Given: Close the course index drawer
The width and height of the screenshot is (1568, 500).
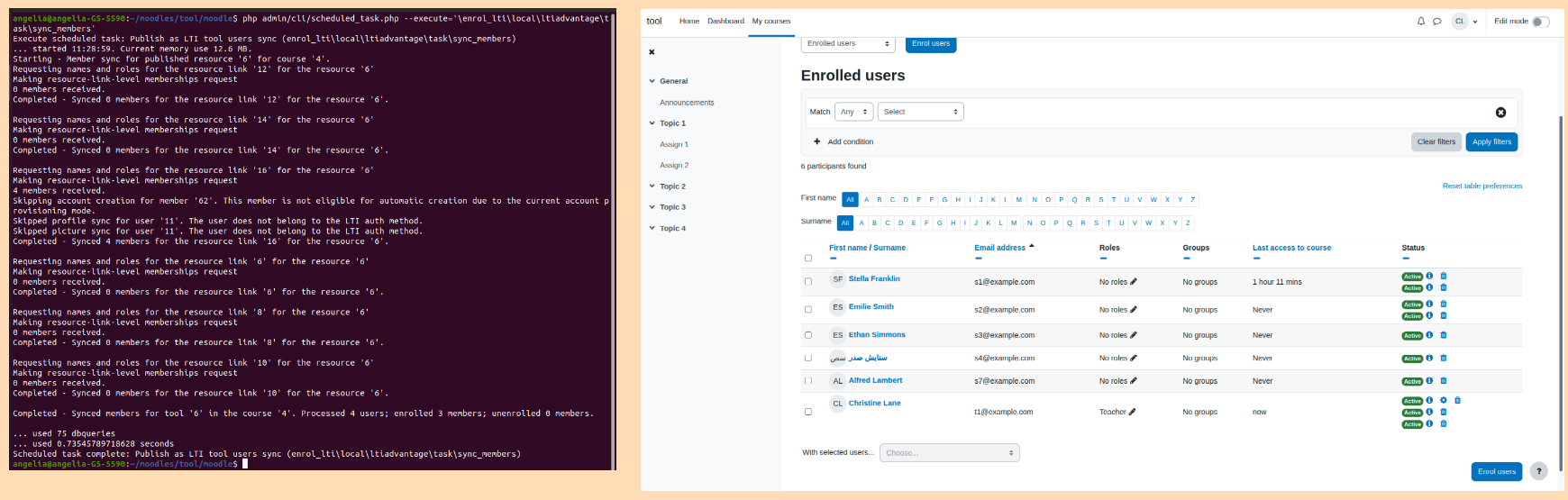Looking at the screenshot, I should (652, 52).
